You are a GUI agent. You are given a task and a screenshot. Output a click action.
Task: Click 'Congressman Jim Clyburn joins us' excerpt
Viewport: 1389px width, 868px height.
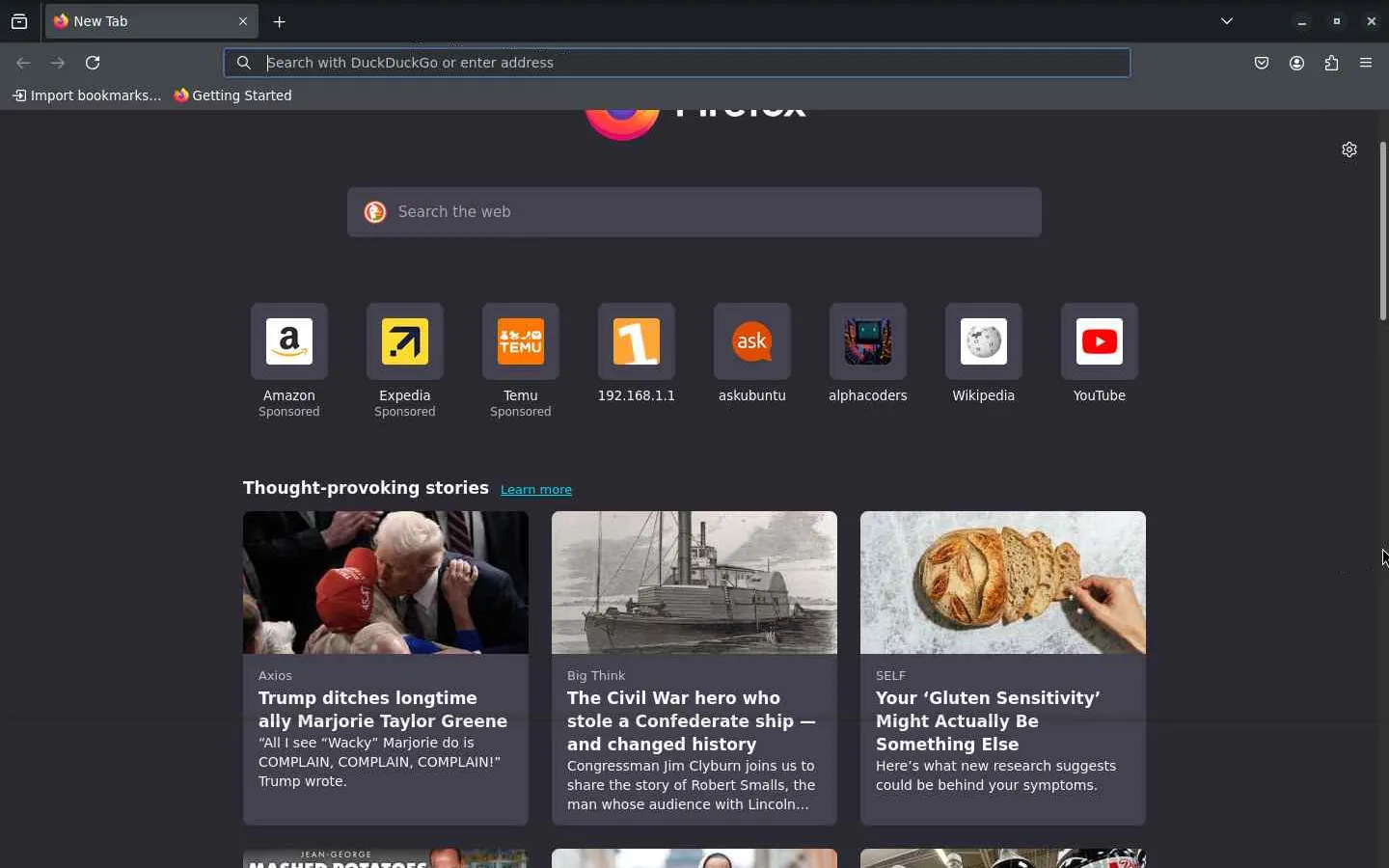click(692, 786)
